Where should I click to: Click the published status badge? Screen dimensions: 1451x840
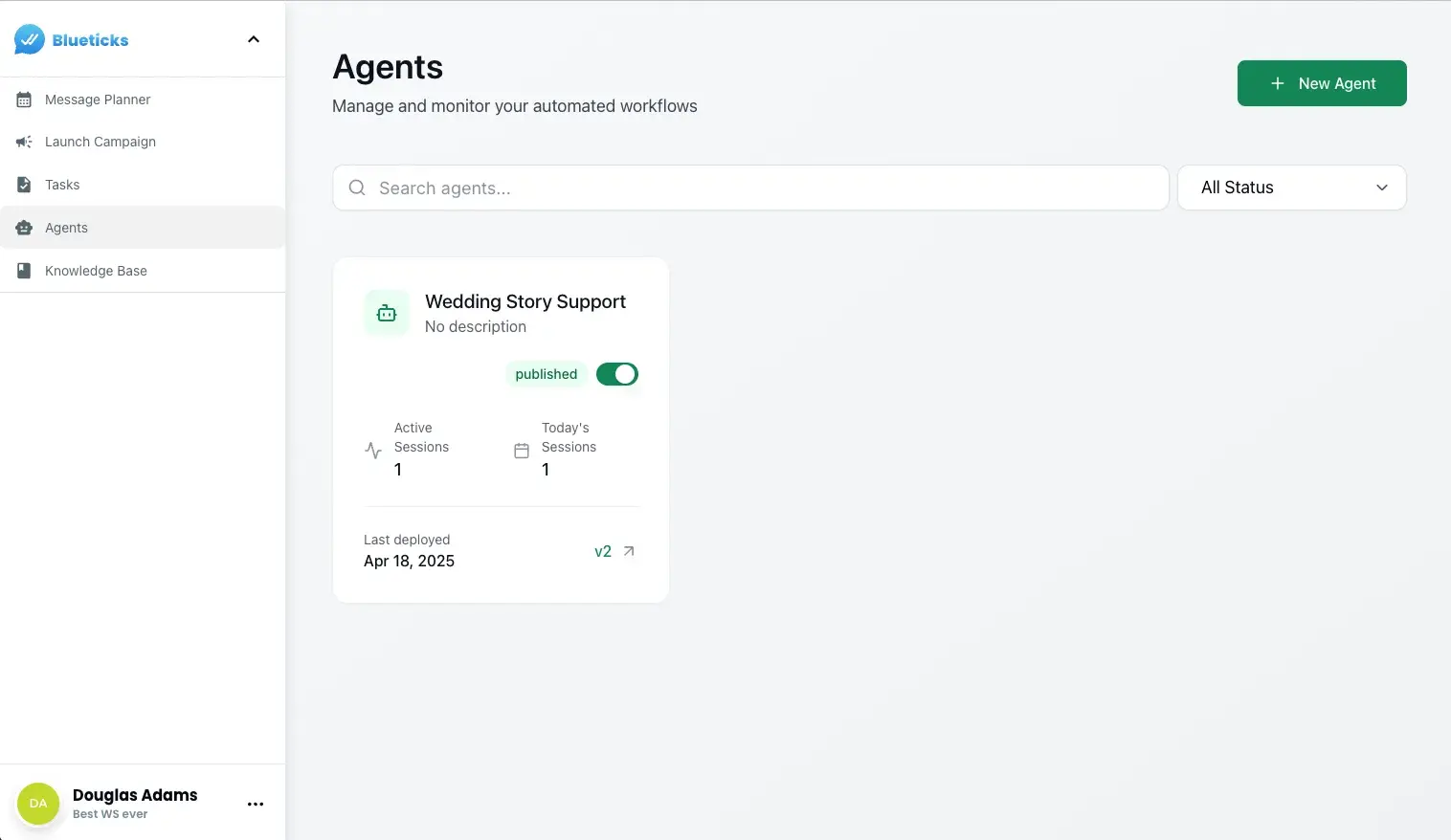point(546,374)
